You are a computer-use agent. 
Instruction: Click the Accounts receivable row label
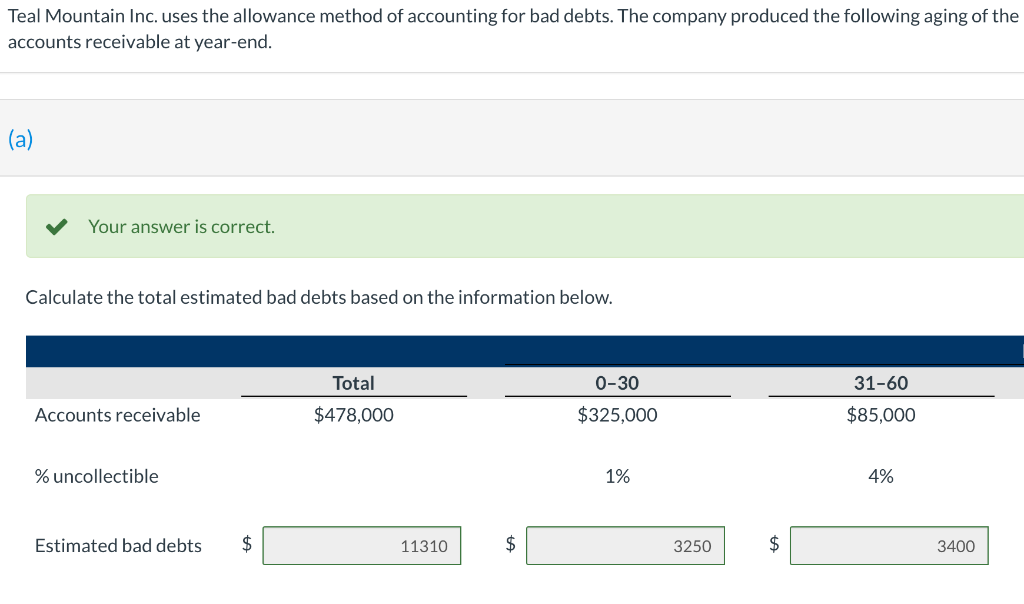(117, 415)
